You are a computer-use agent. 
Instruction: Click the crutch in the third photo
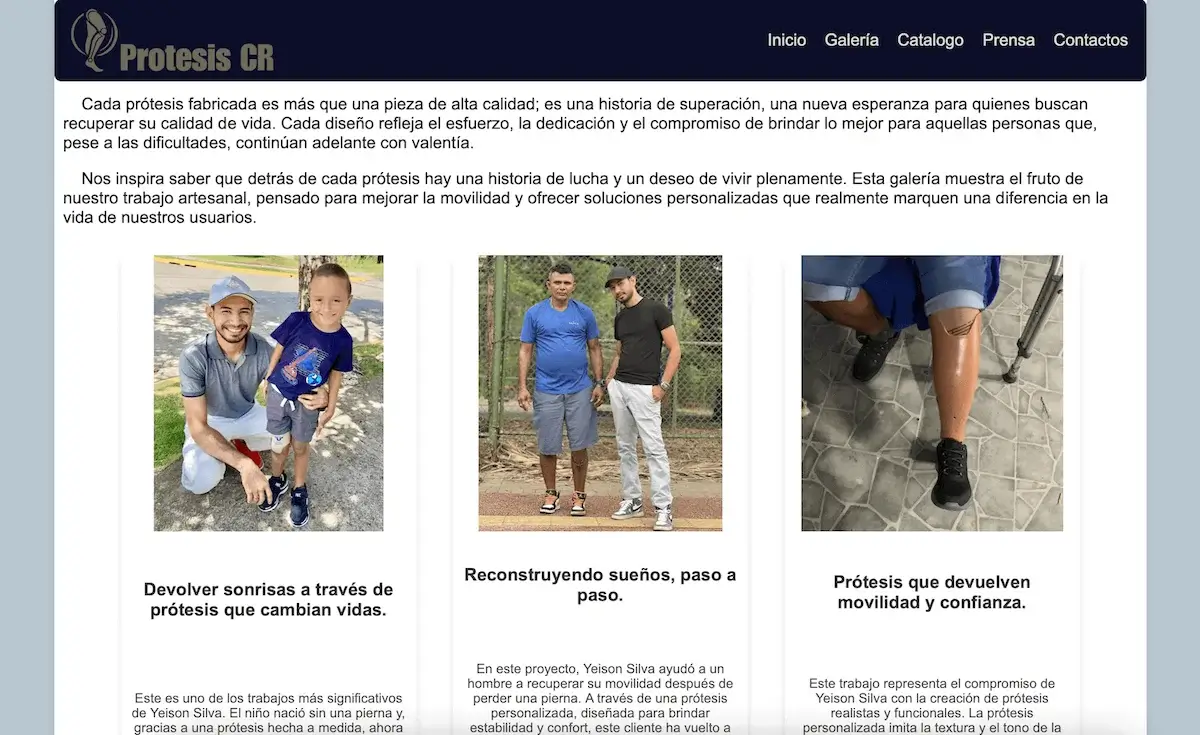click(1033, 318)
